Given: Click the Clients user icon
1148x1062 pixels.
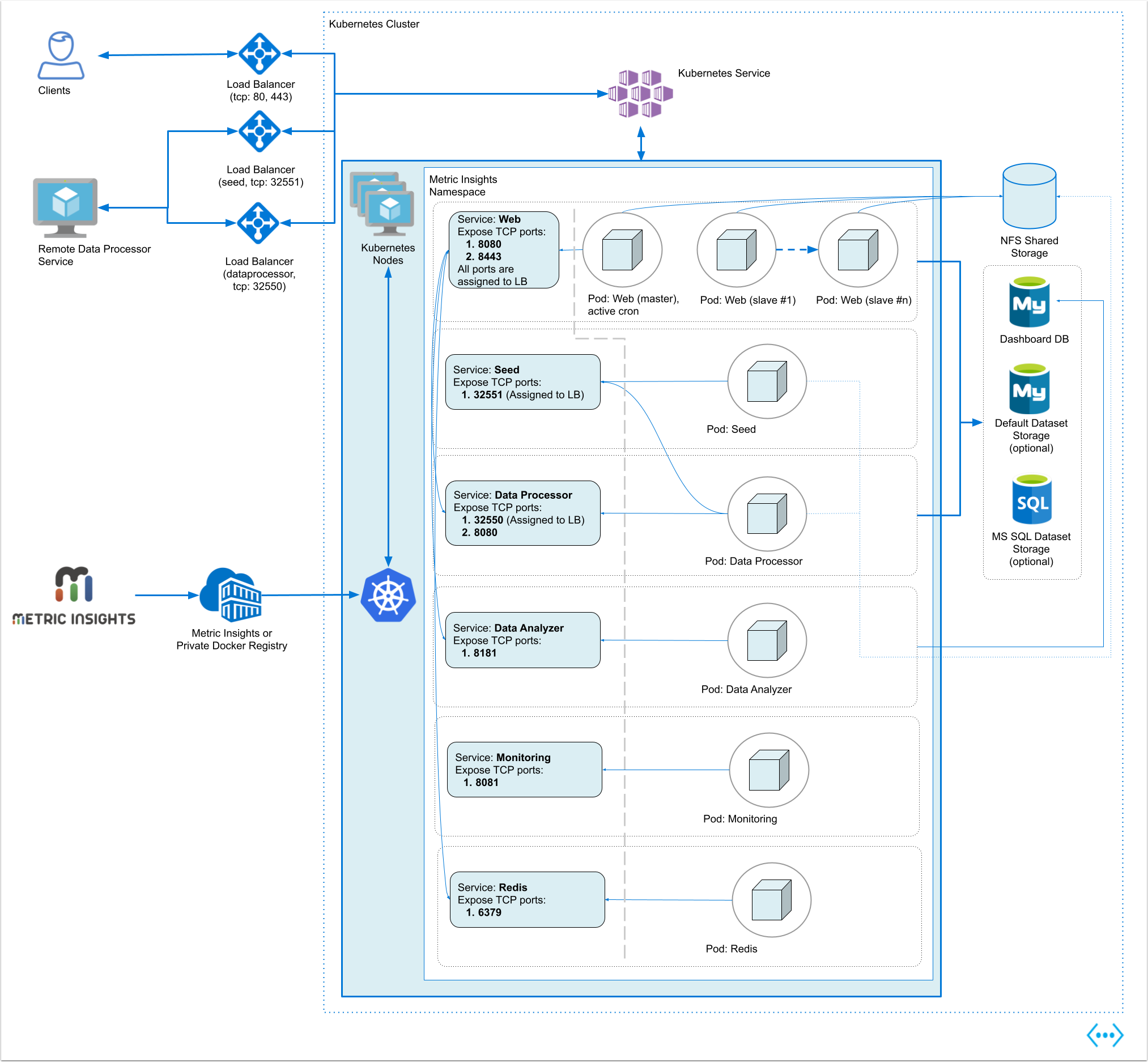Looking at the screenshot, I should [x=61, y=55].
